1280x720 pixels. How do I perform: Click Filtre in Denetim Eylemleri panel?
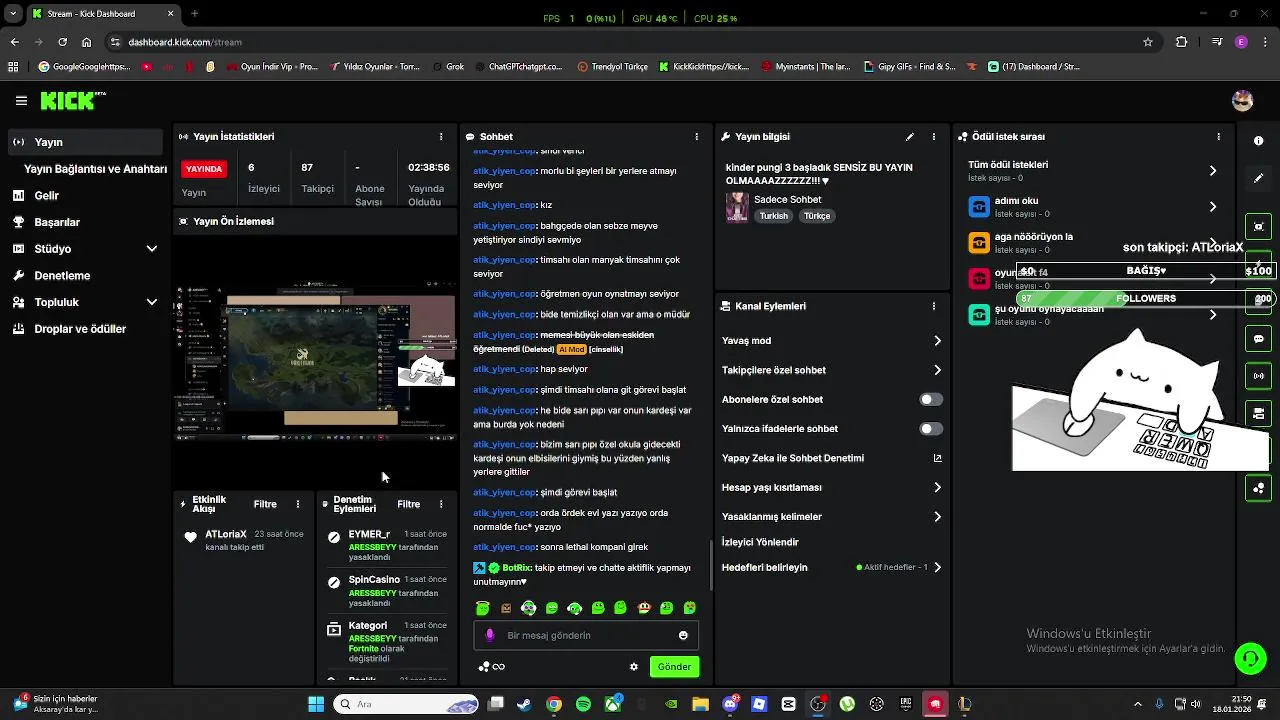[409, 504]
